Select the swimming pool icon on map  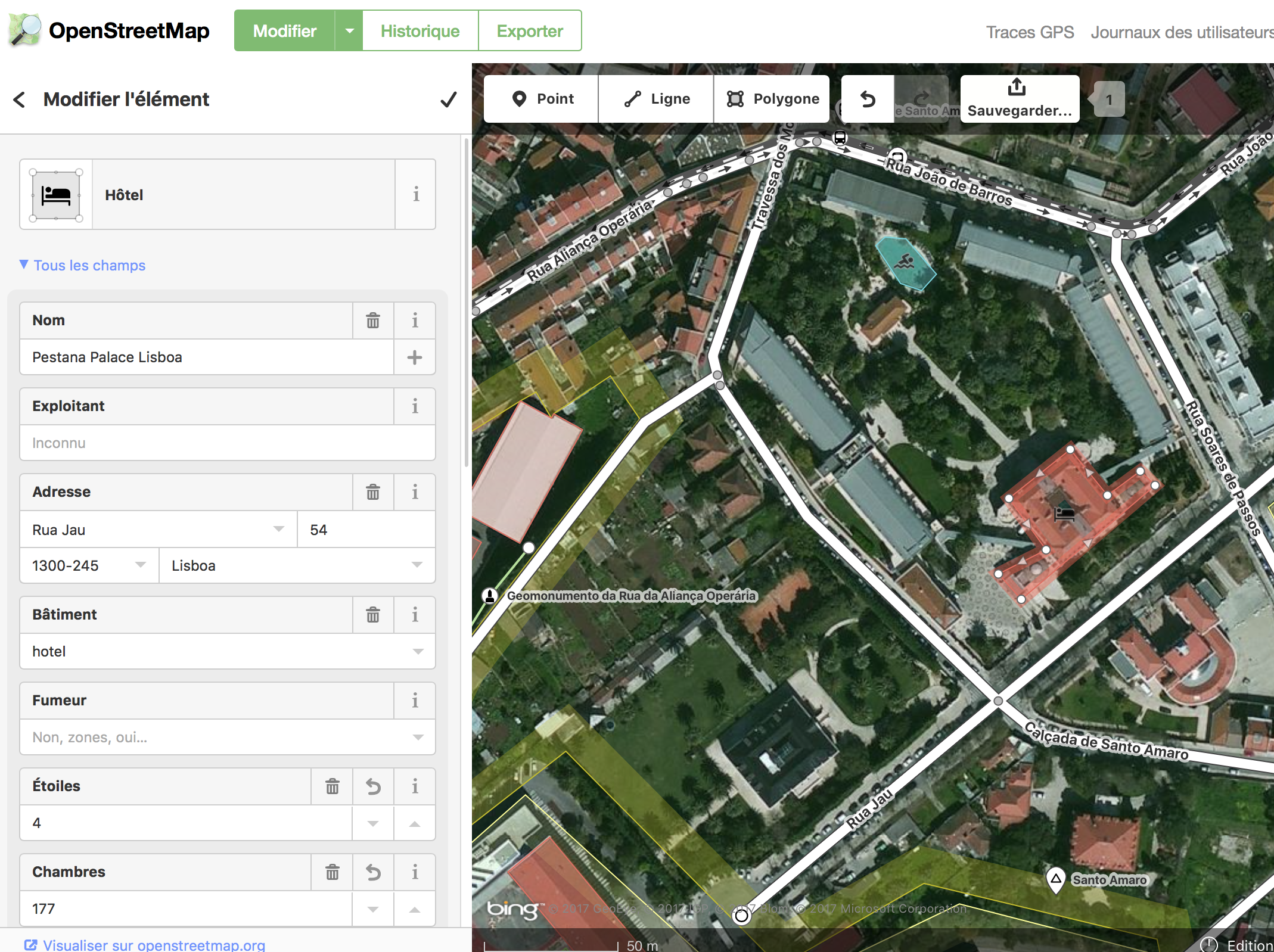[x=906, y=262]
